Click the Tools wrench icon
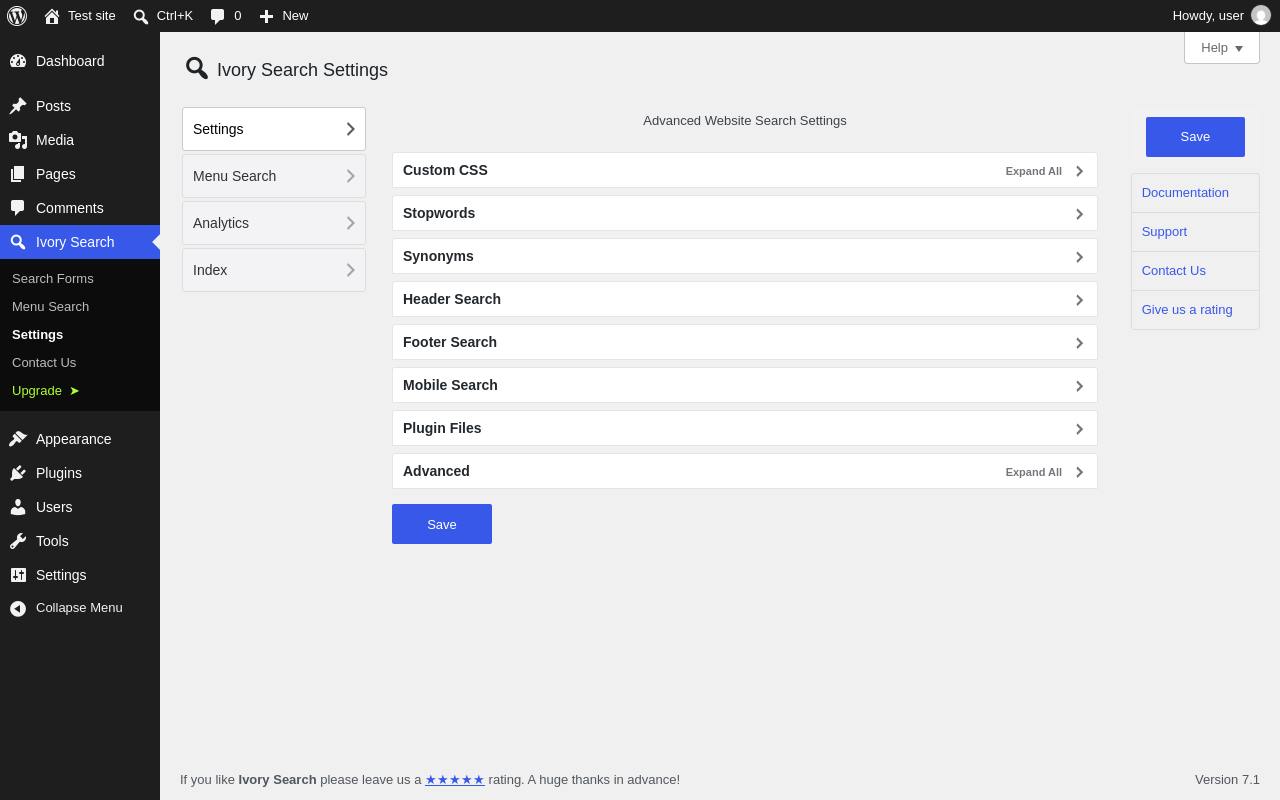The width and height of the screenshot is (1280, 800). tap(18, 541)
